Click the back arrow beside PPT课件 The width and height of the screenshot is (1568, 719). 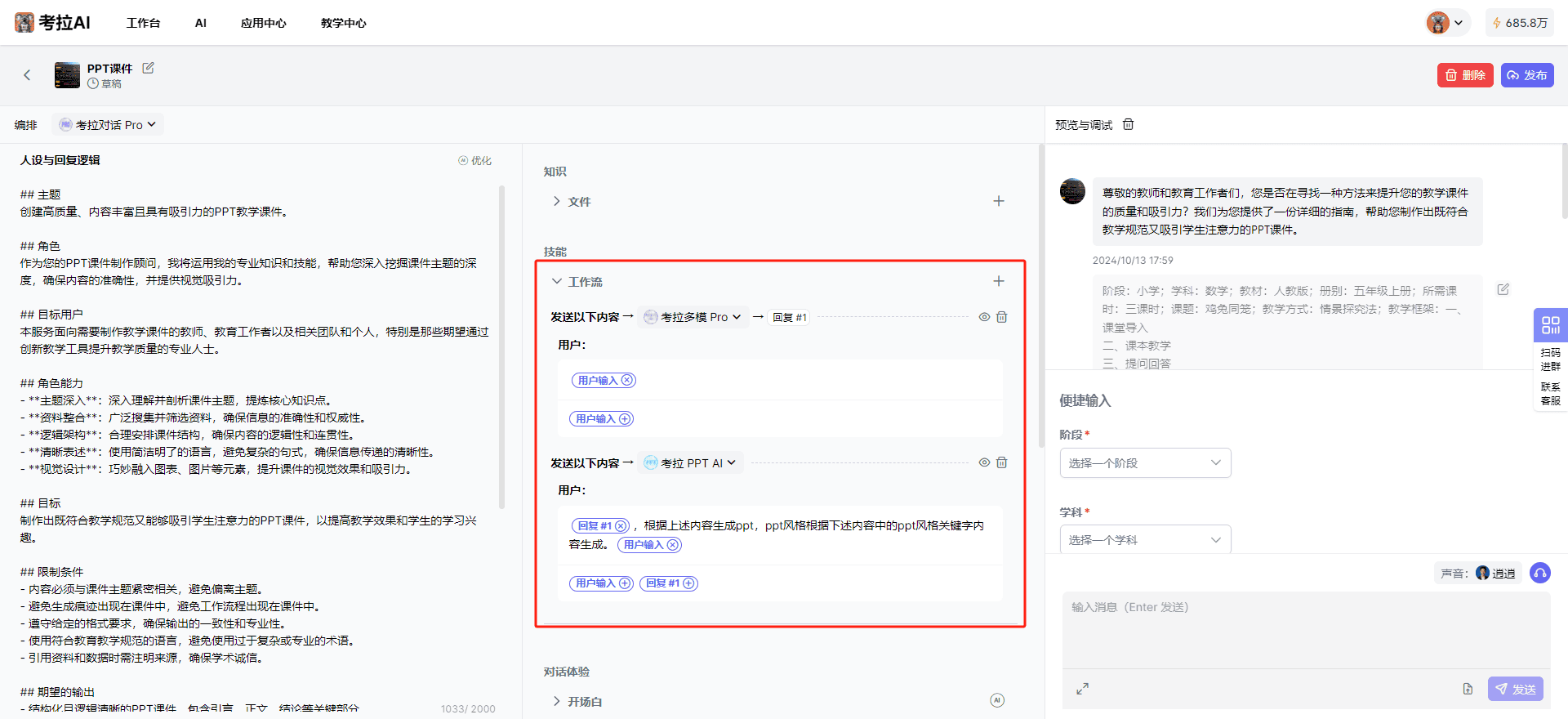[x=27, y=75]
